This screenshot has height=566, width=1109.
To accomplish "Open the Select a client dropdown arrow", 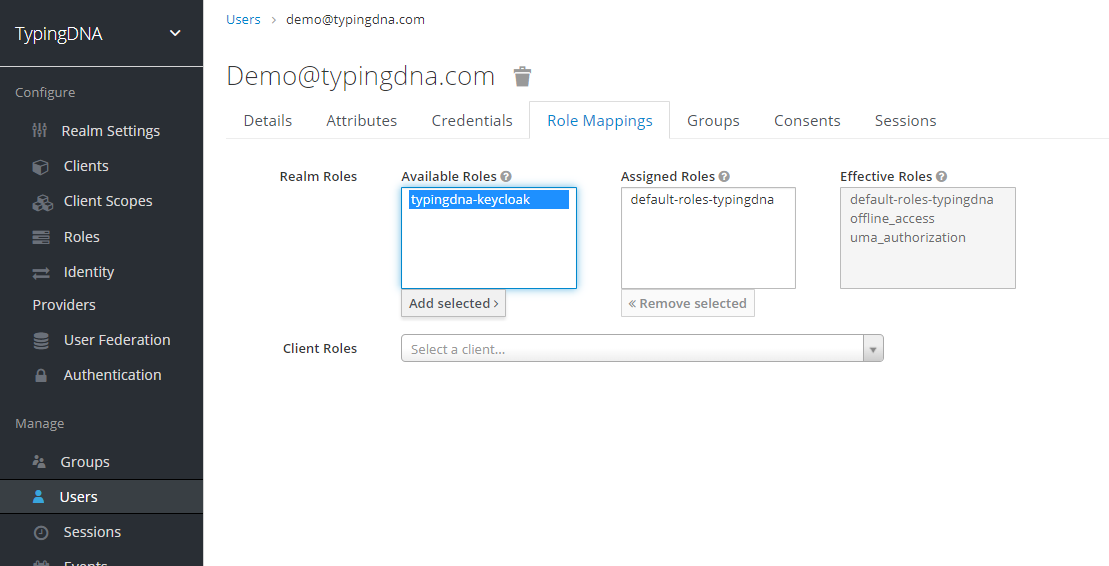I will [873, 349].
